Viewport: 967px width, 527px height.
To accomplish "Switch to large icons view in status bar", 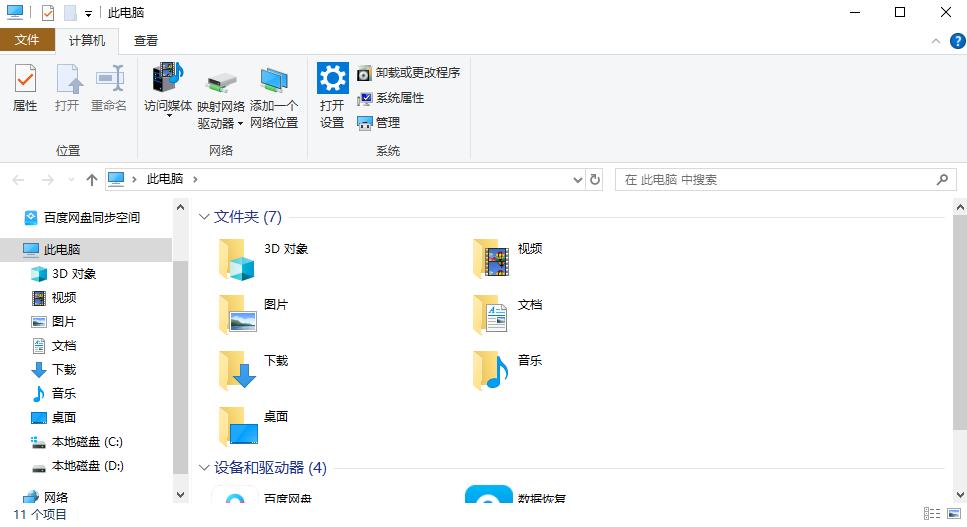I will click(x=954, y=513).
